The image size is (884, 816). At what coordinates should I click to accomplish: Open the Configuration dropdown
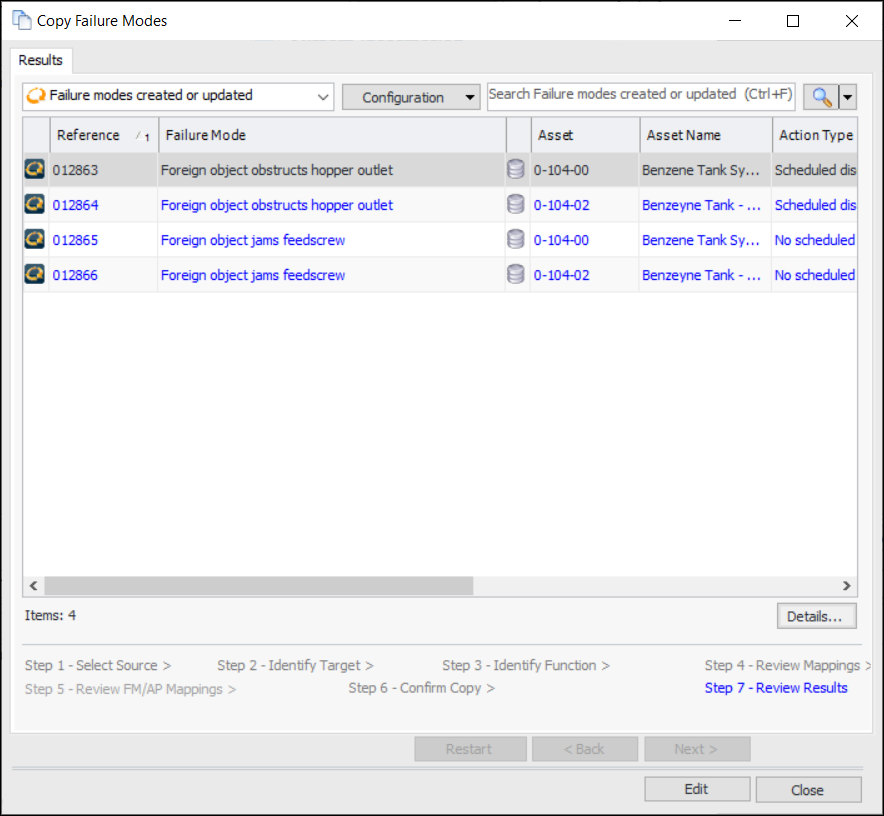pyautogui.click(x=410, y=97)
